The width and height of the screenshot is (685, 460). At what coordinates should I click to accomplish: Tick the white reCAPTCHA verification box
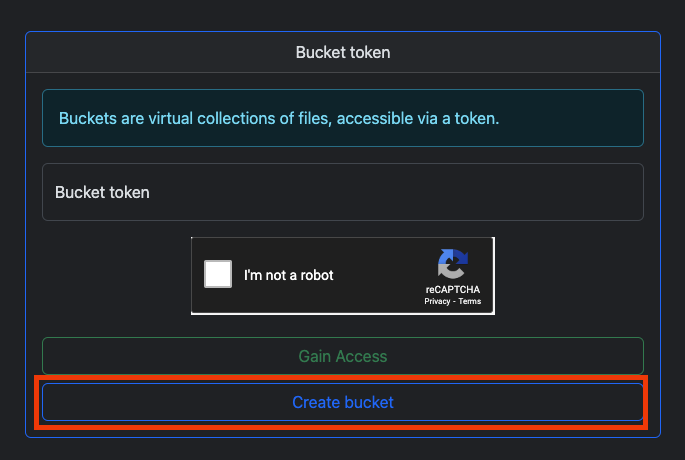(x=218, y=274)
